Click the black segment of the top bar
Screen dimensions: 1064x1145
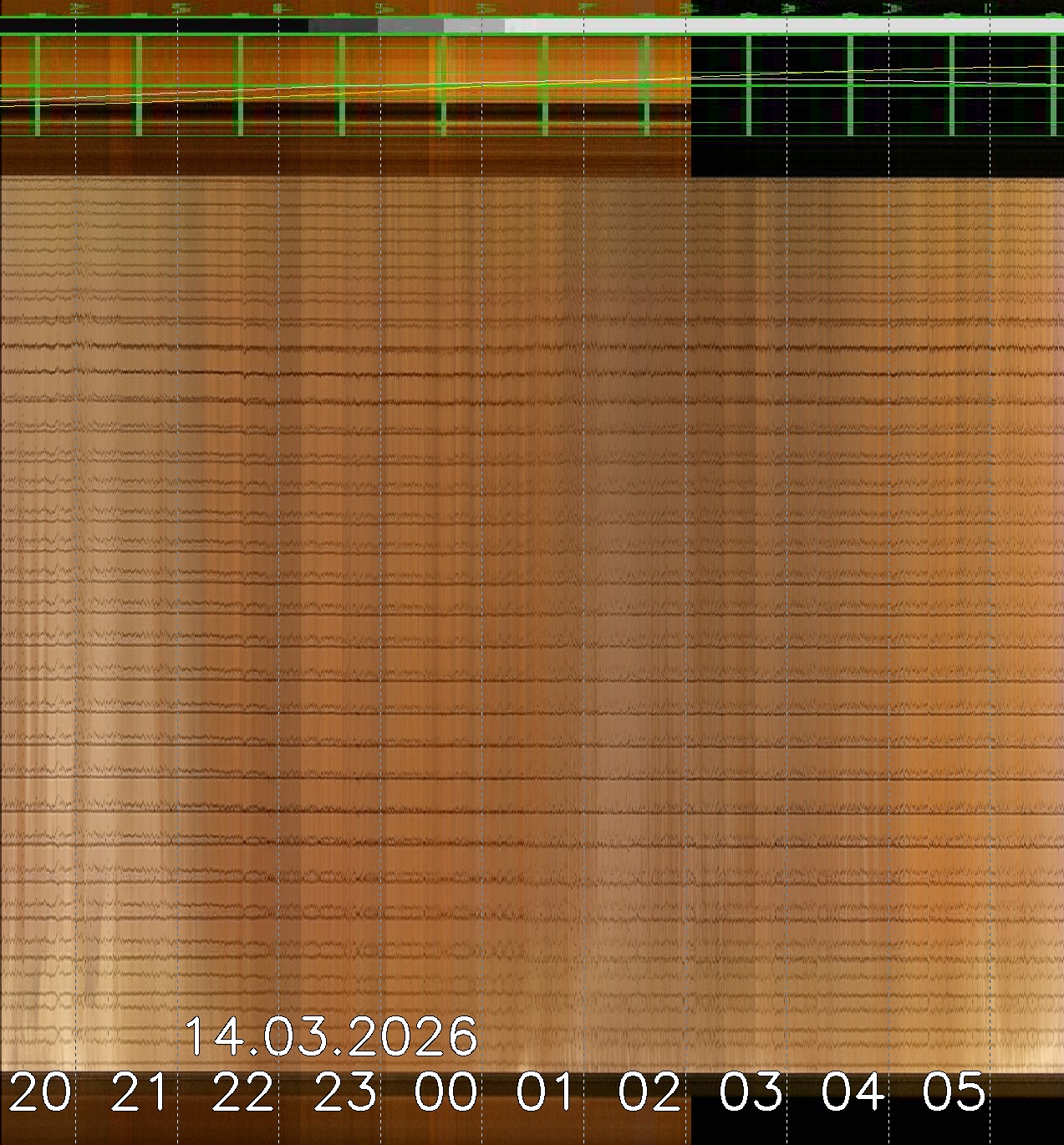(155, 26)
